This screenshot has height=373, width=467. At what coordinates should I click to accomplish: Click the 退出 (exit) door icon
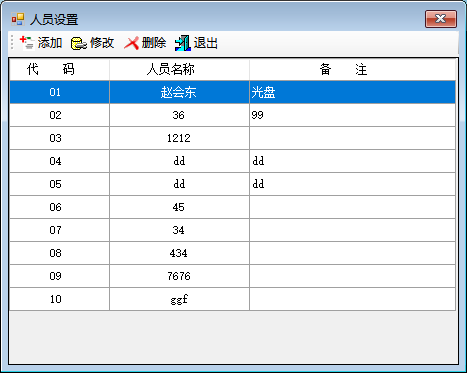183,43
